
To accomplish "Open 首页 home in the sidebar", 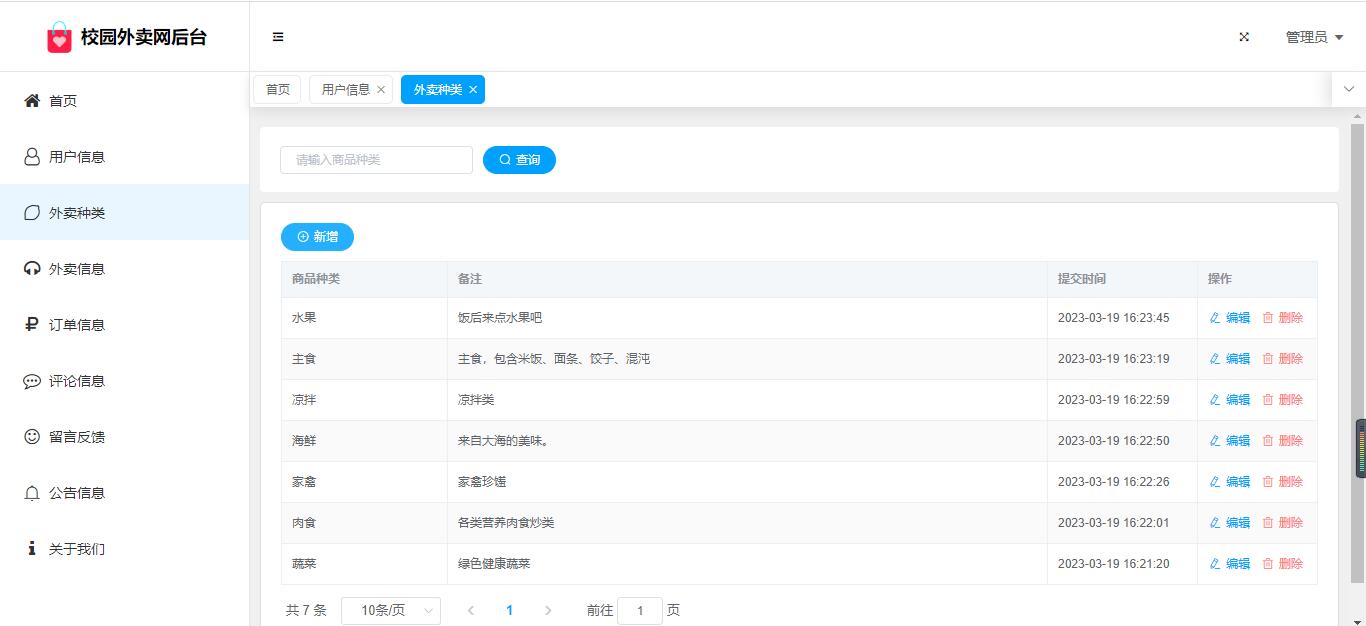I will [63, 101].
